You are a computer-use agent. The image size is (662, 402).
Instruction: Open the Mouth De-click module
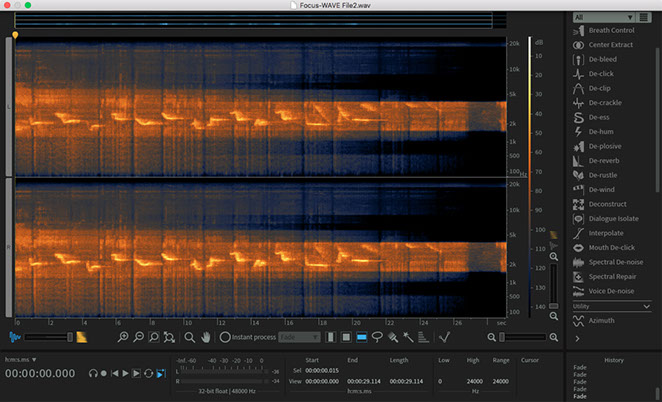pyautogui.click(x=612, y=247)
